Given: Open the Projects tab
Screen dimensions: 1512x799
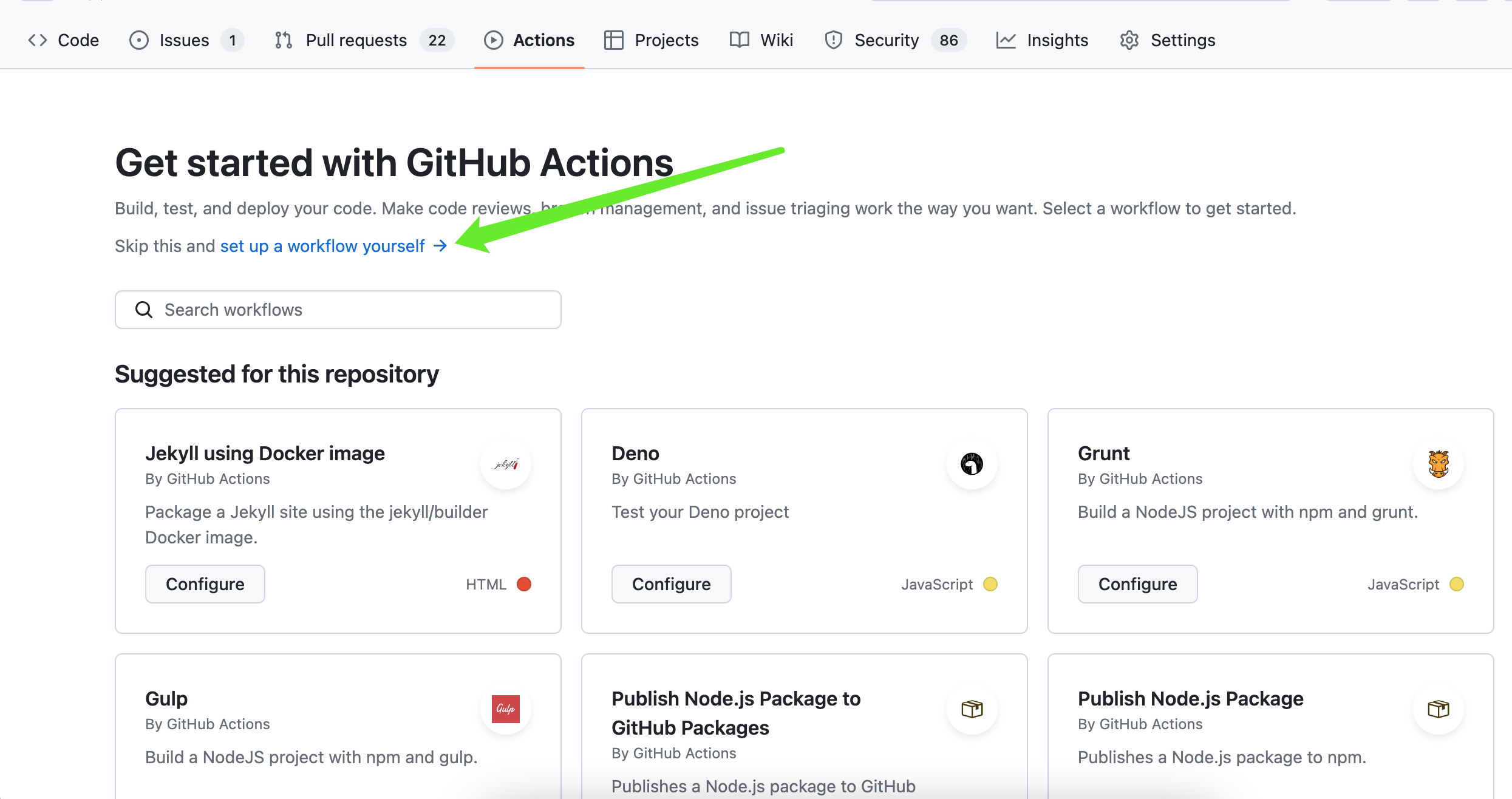Looking at the screenshot, I should coord(652,40).
